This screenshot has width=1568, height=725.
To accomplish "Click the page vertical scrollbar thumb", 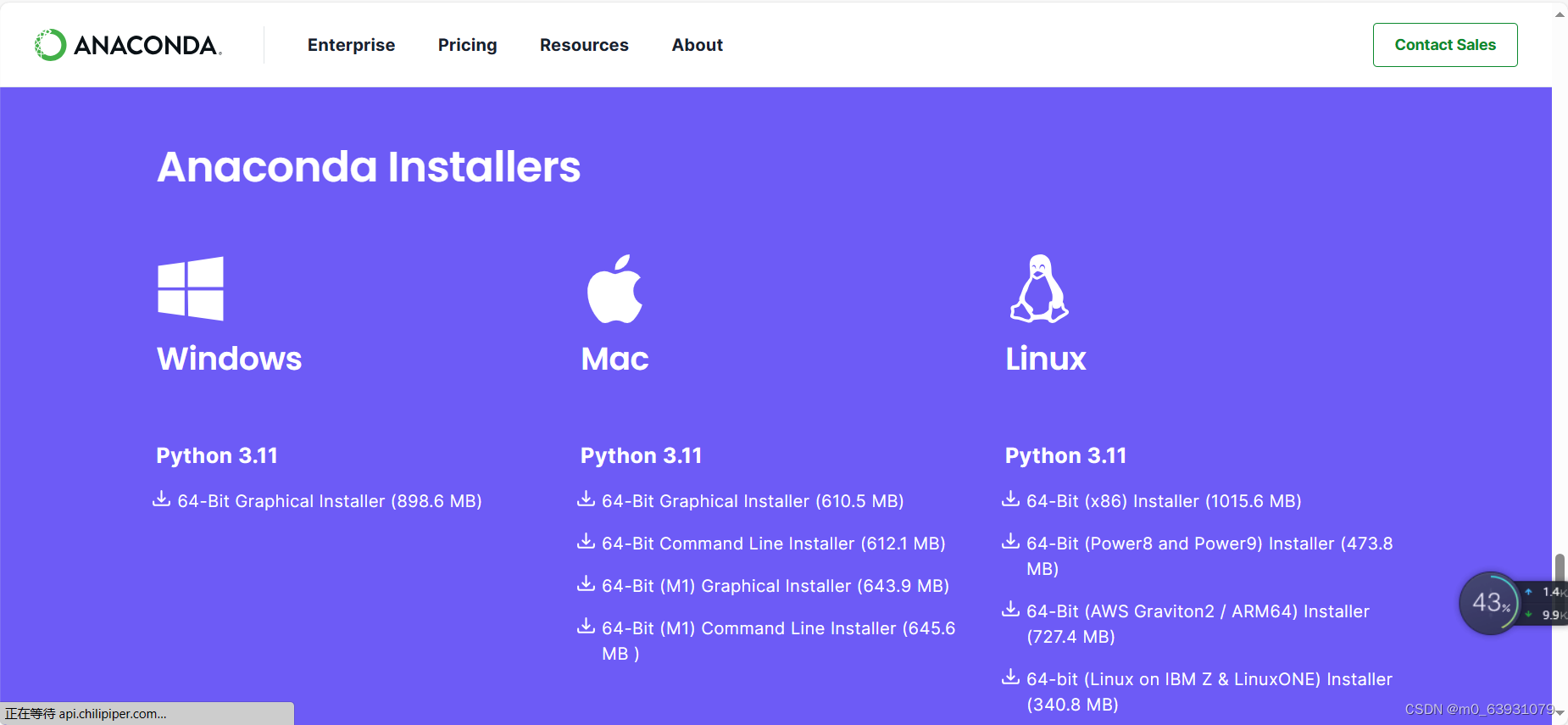I will point(1560,570).
